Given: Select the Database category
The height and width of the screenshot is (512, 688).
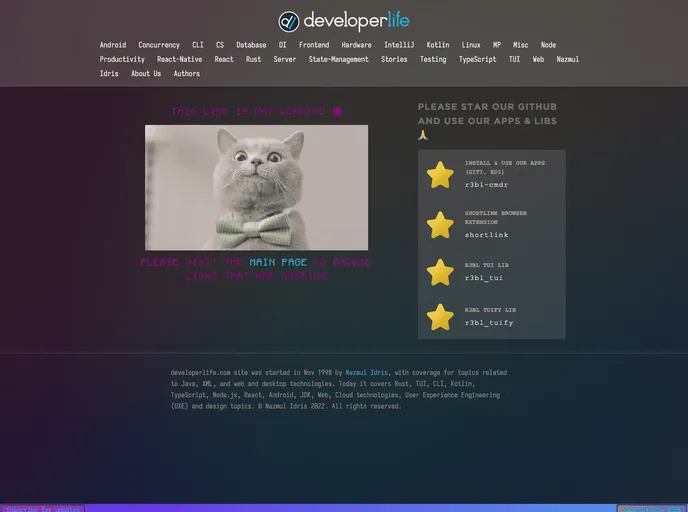Looking at the screenshot, I should tap(251, 45).
